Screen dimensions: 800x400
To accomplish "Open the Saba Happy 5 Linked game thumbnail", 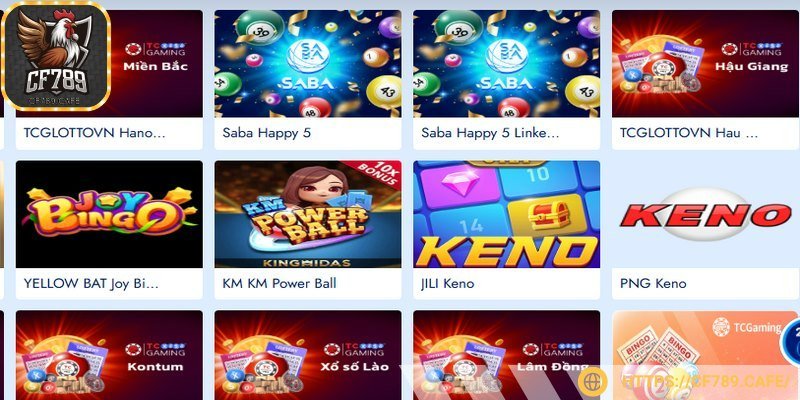I will (507, 64).
